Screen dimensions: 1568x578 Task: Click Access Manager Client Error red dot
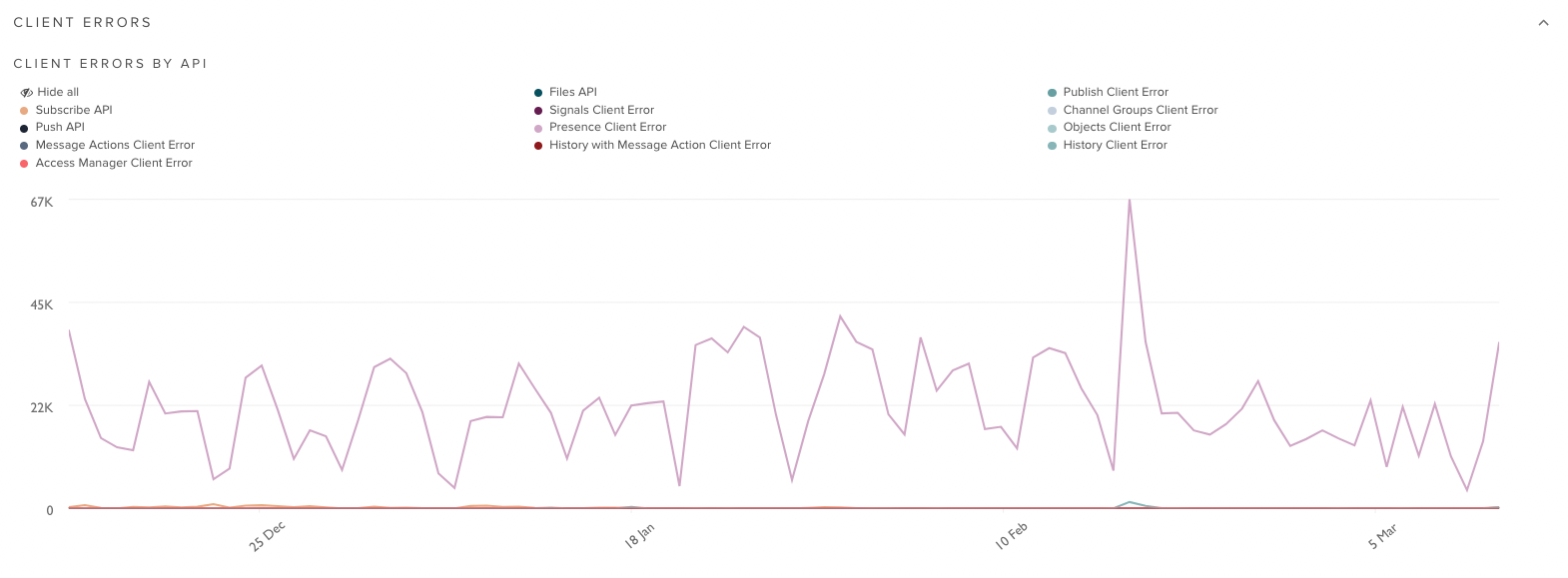point(24,164)
